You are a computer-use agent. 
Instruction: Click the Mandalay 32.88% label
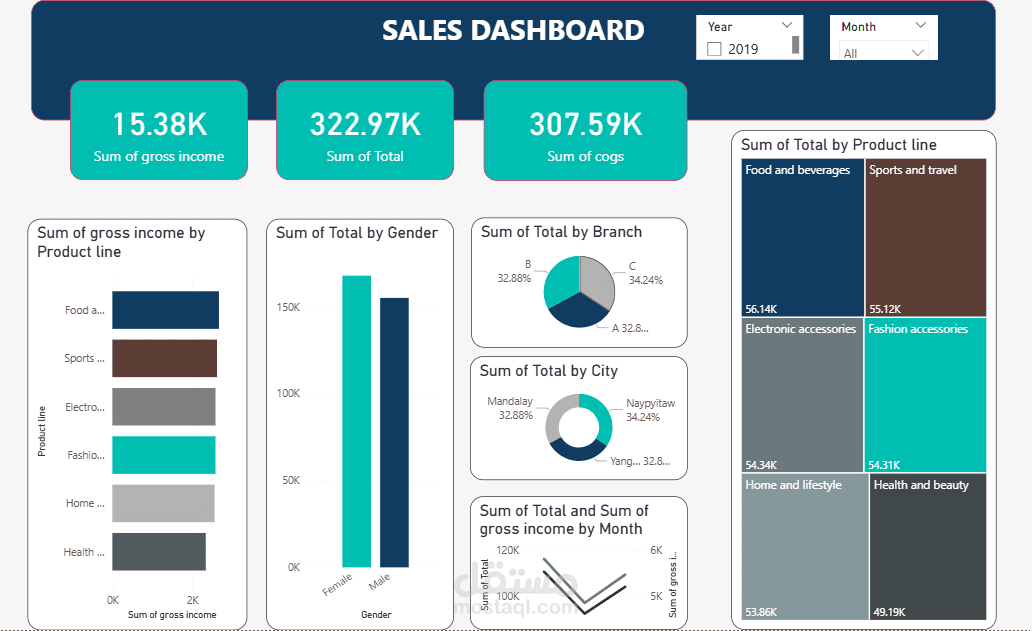point(515,415)
